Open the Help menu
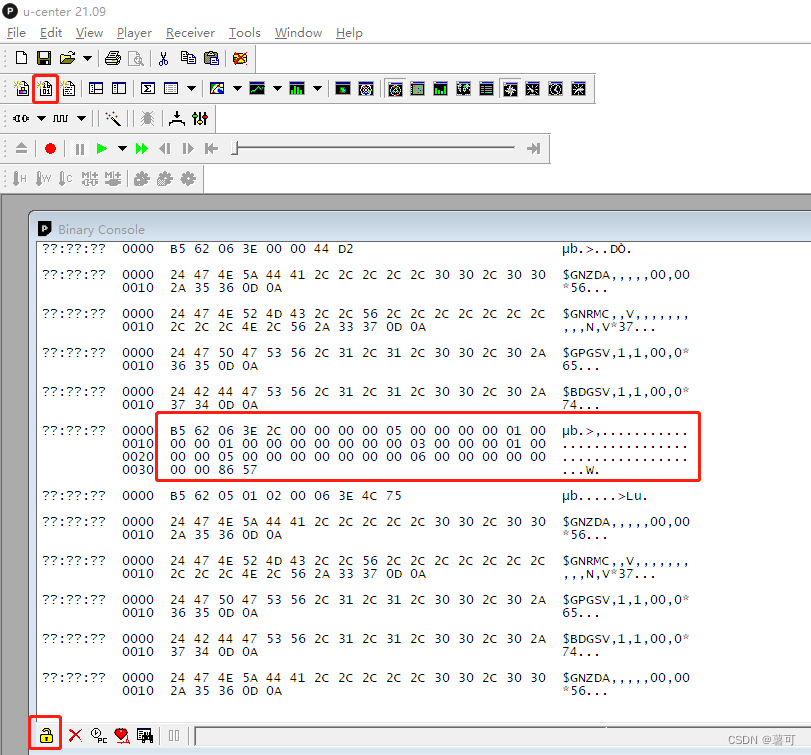The width and height of the screenshot is (811, 755). pos(349,33)
